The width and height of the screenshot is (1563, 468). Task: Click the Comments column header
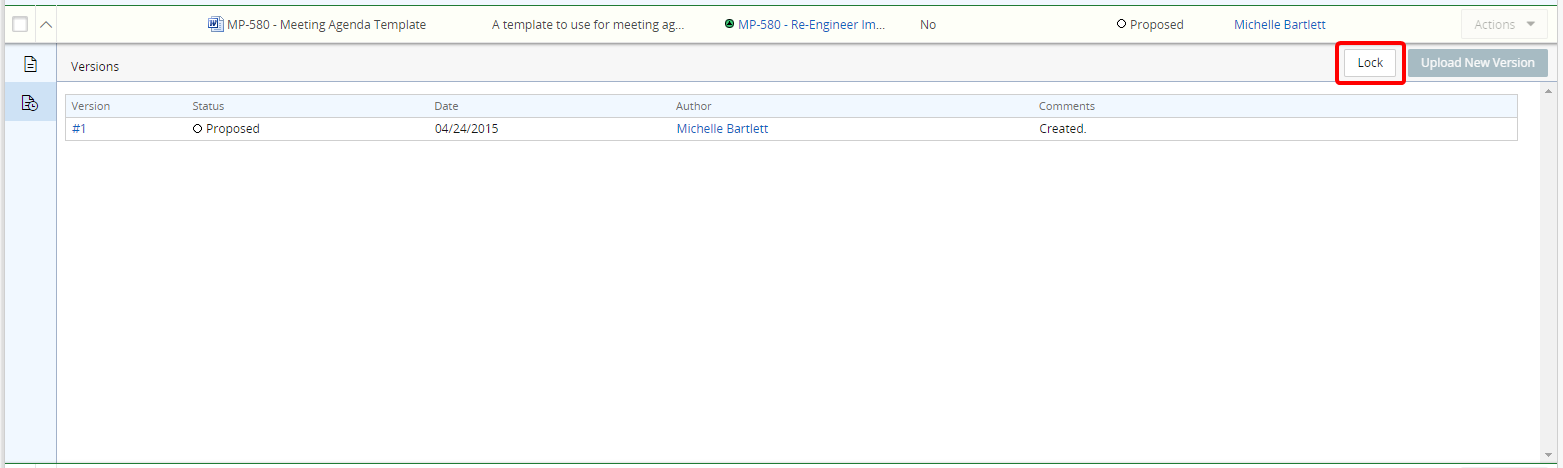pos(1066,106)
